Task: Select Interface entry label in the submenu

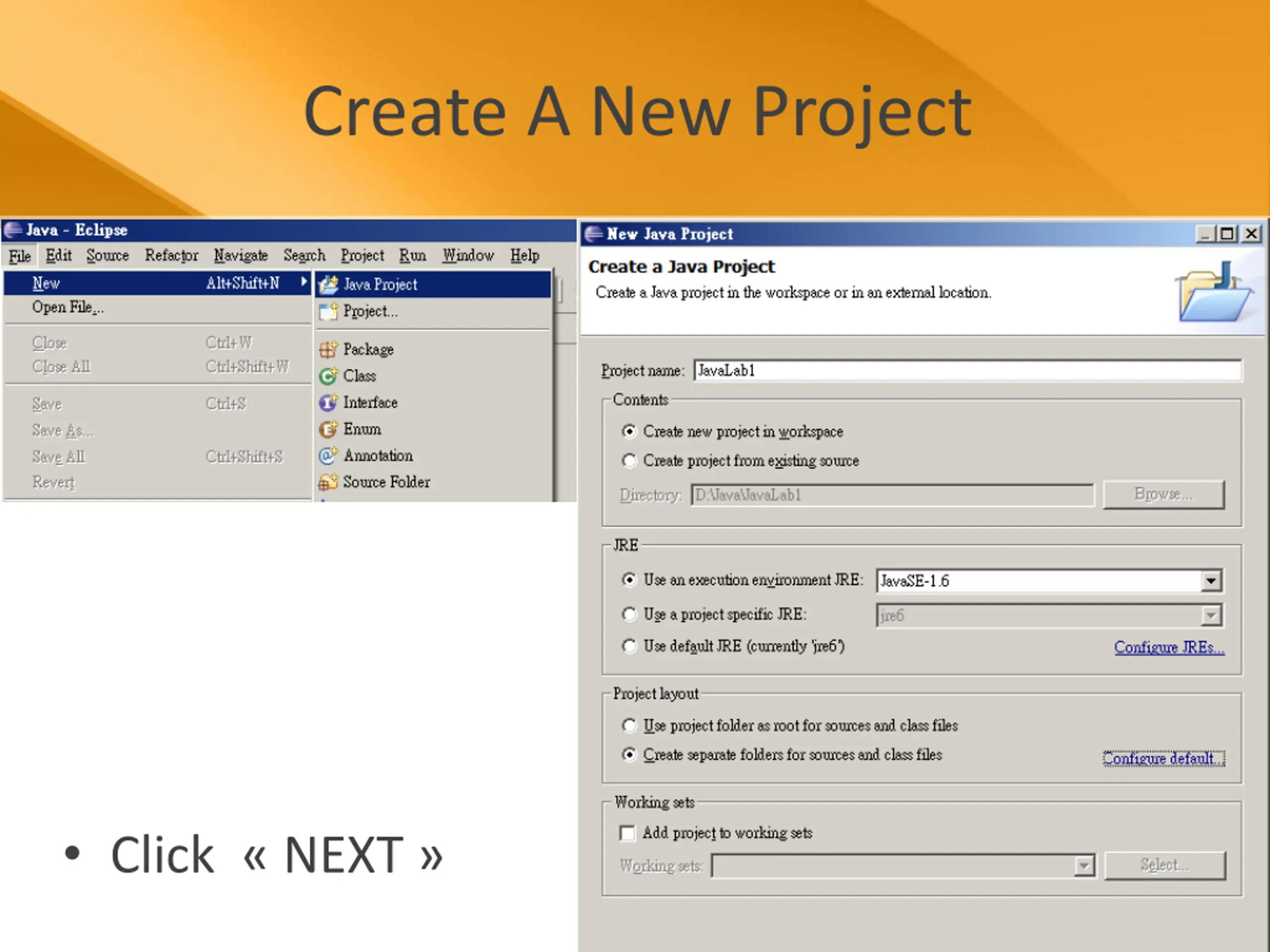Action: click(370, 402)
